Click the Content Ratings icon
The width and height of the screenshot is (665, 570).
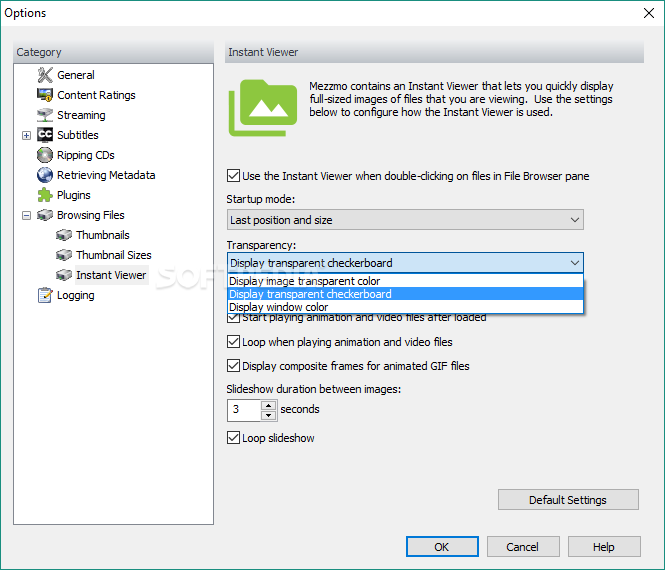tap(45, 95)
